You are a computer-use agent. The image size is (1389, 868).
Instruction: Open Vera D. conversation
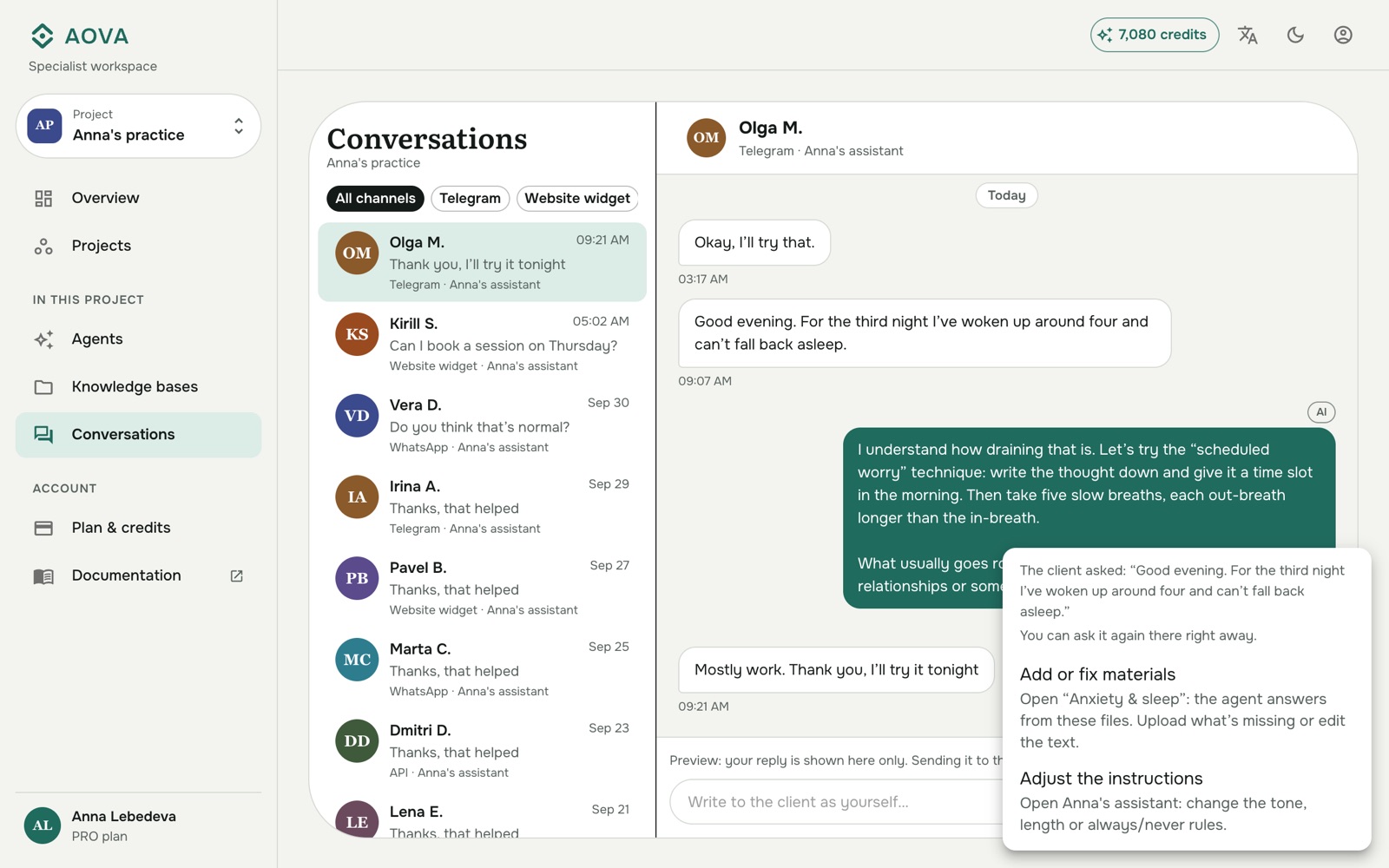coord(482,425)
